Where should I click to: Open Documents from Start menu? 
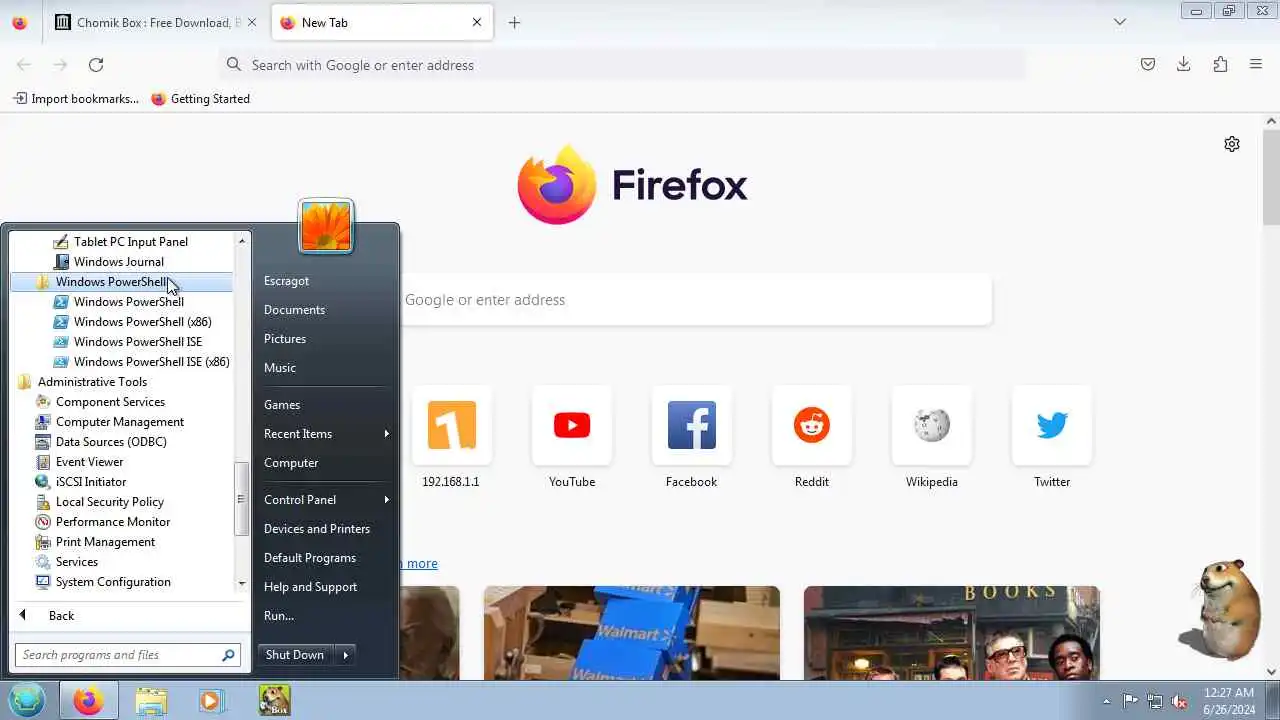(294, 310)
